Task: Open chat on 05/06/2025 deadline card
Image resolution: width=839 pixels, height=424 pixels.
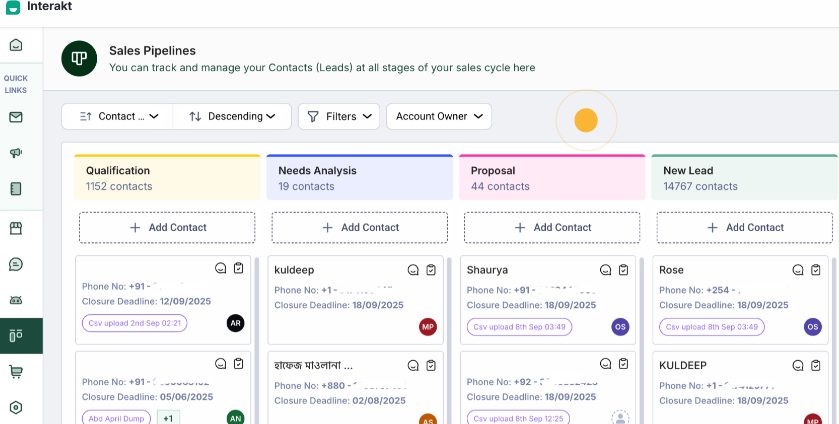Action: (x=220, y=364)
